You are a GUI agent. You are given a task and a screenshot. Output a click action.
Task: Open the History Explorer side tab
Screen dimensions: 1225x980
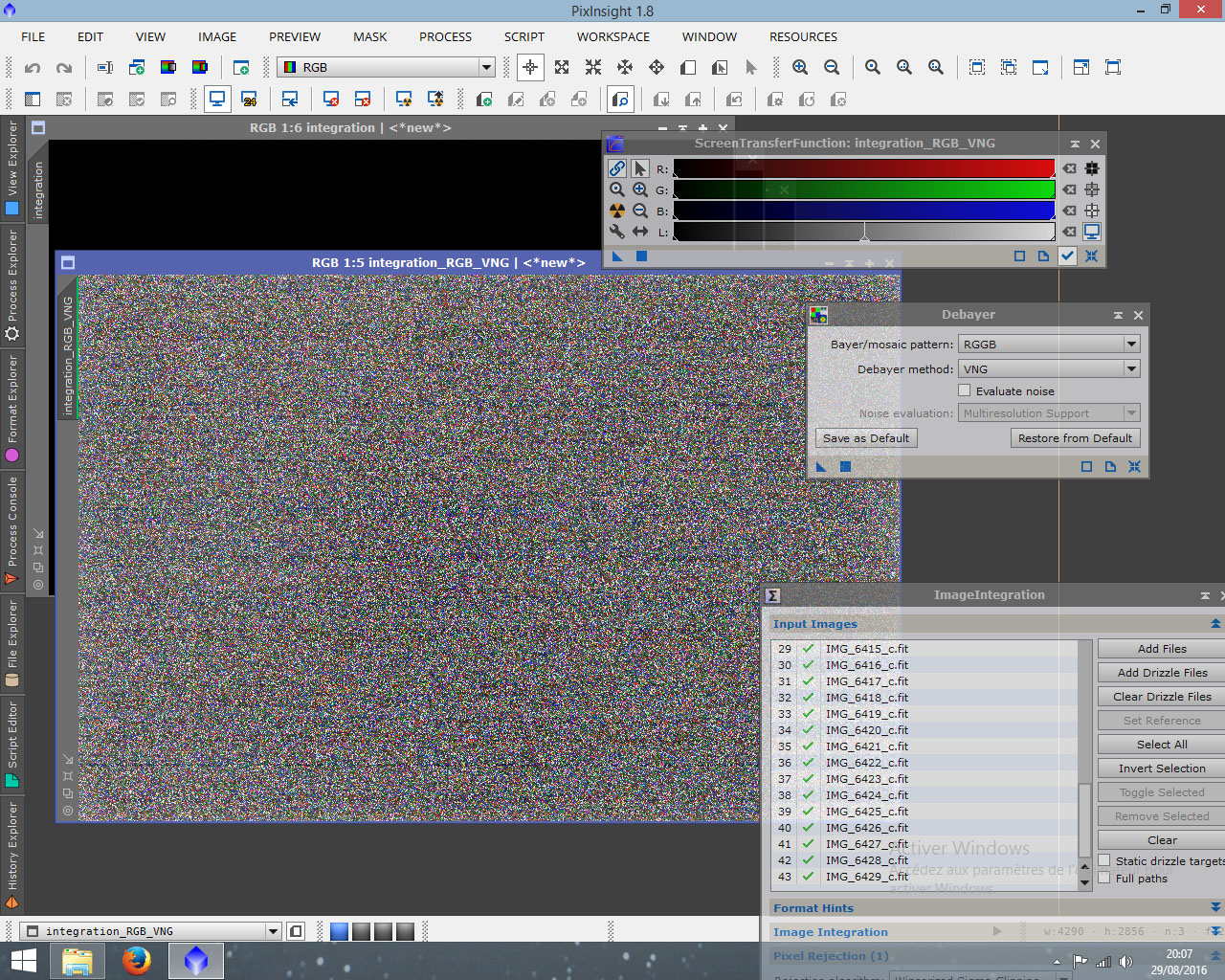tap(11, 855)
